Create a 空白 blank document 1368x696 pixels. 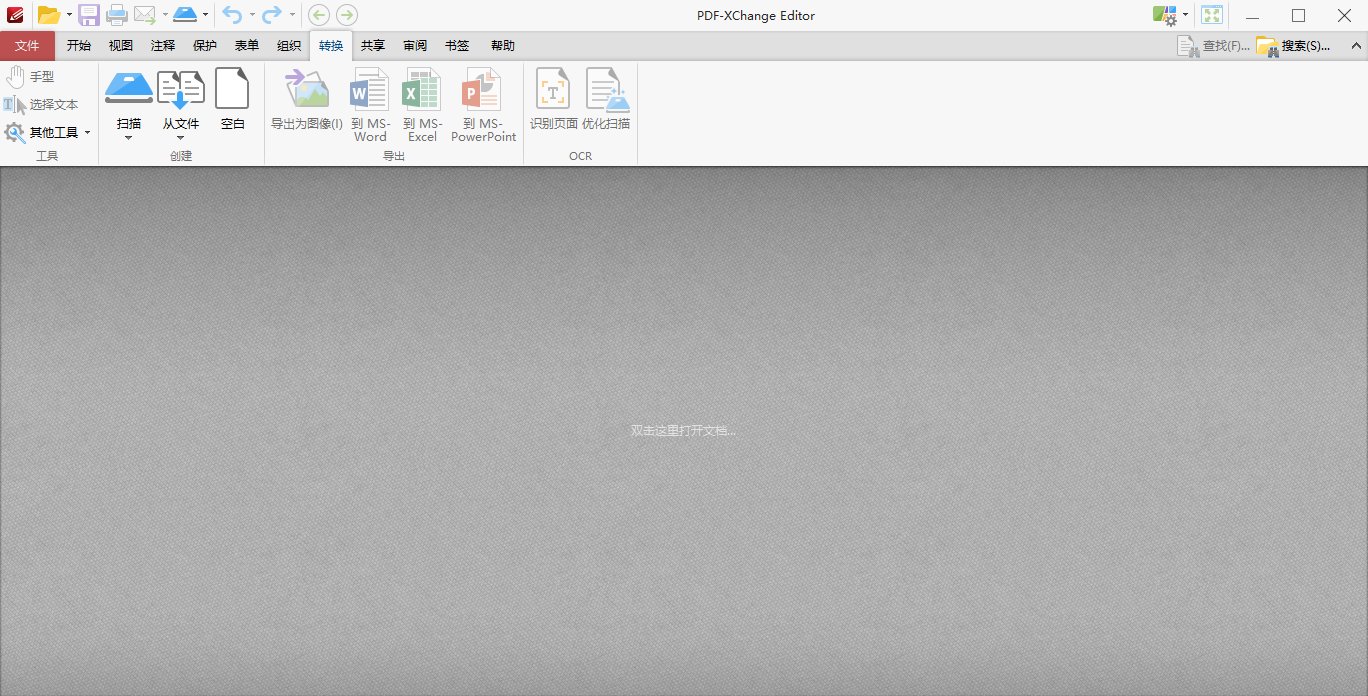[233, 98]
